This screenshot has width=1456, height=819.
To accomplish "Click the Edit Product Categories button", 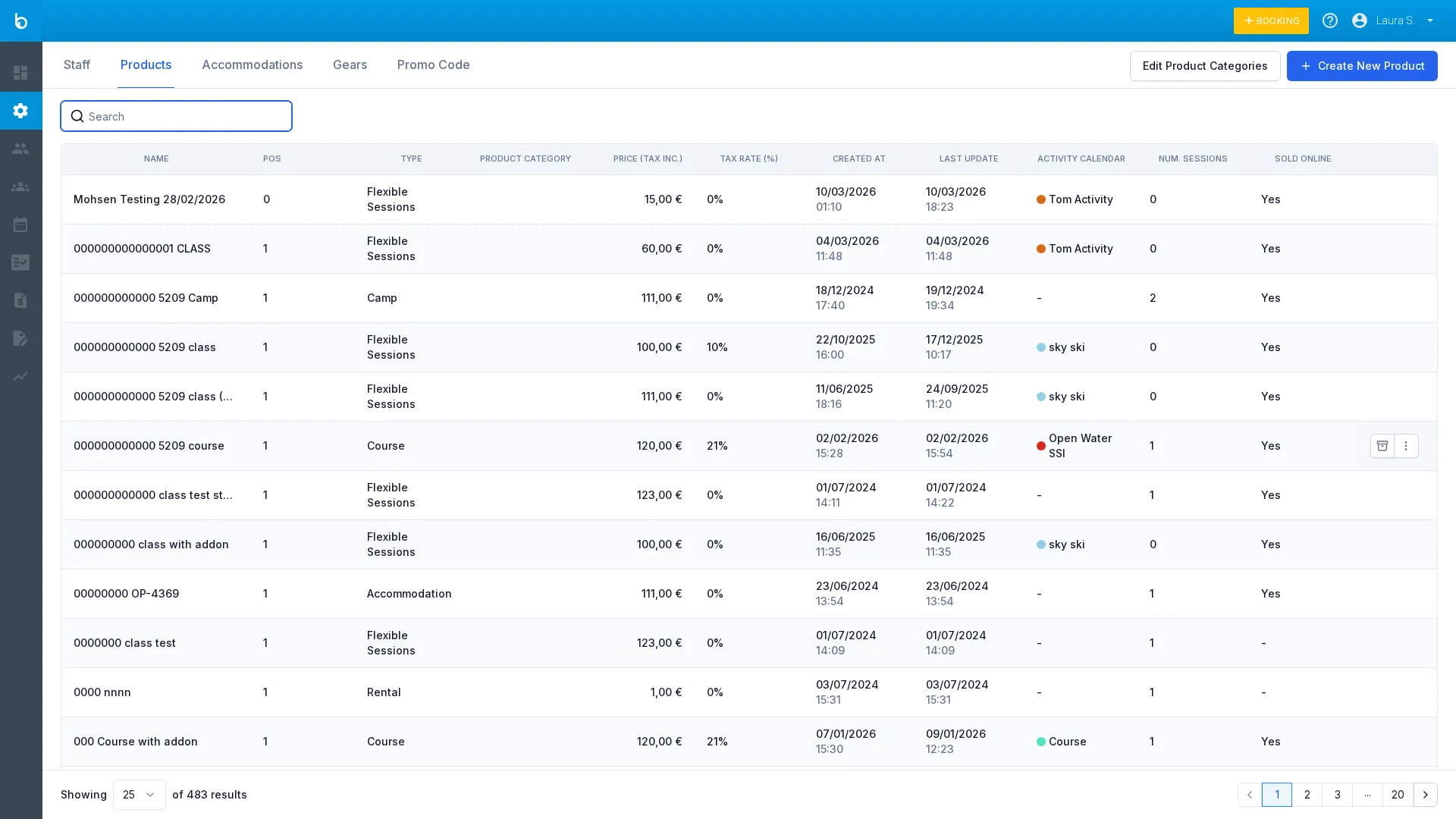I will pos(1204,66).
